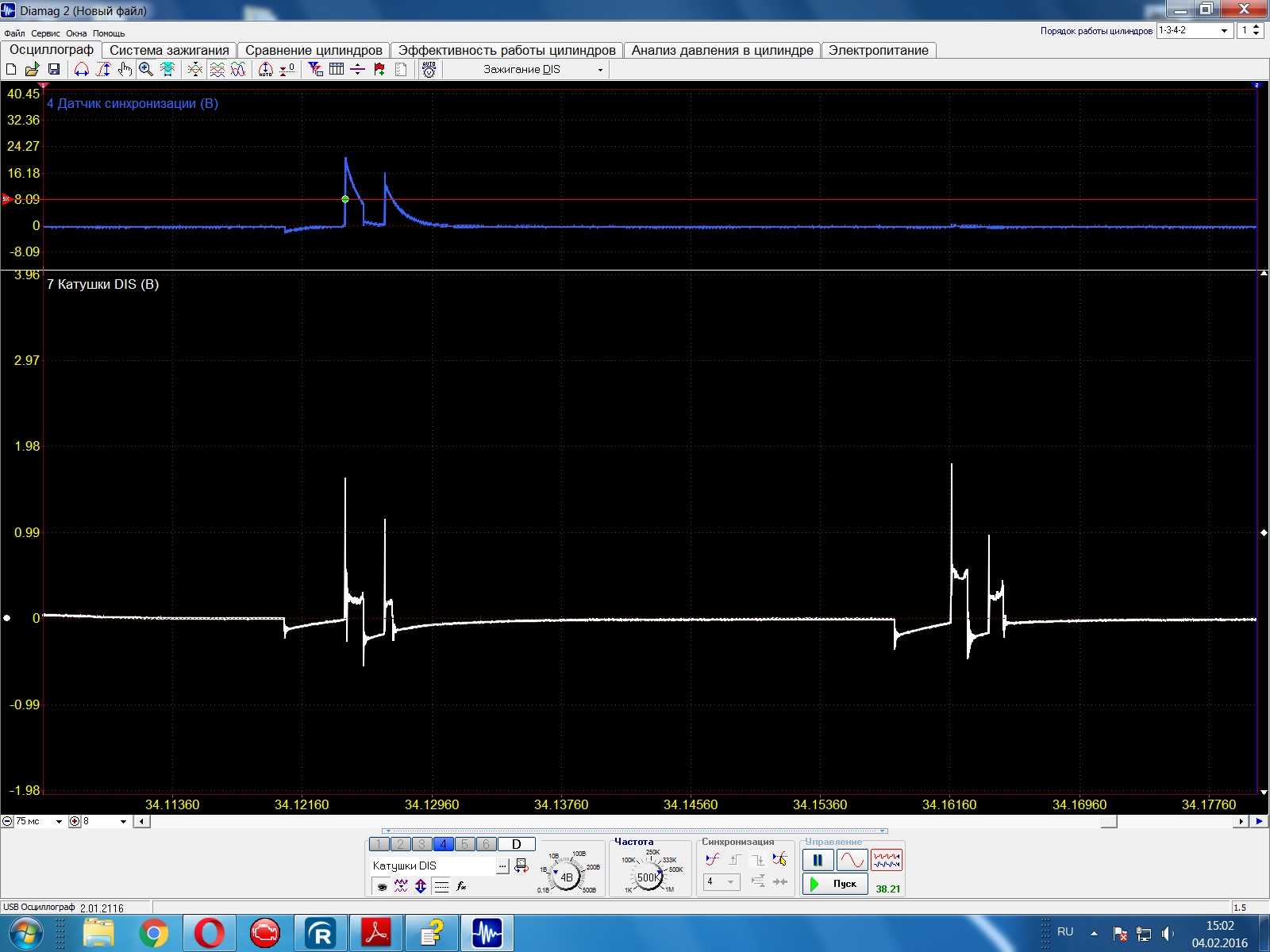Activate the hand pan tool

125,70
